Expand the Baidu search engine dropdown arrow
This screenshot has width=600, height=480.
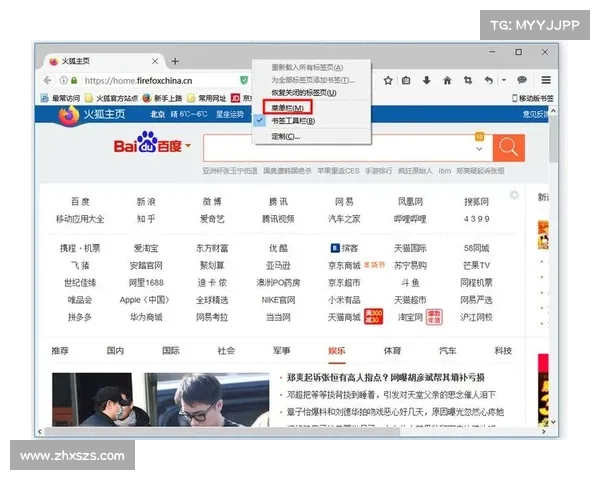pyautogui.click(x=188, y=147)
